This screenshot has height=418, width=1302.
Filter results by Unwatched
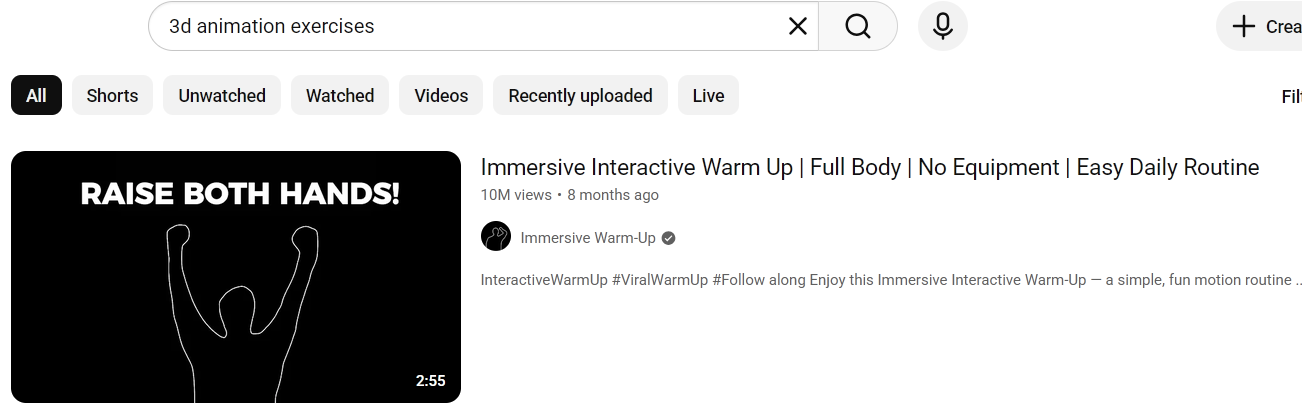tap(222, 96)
